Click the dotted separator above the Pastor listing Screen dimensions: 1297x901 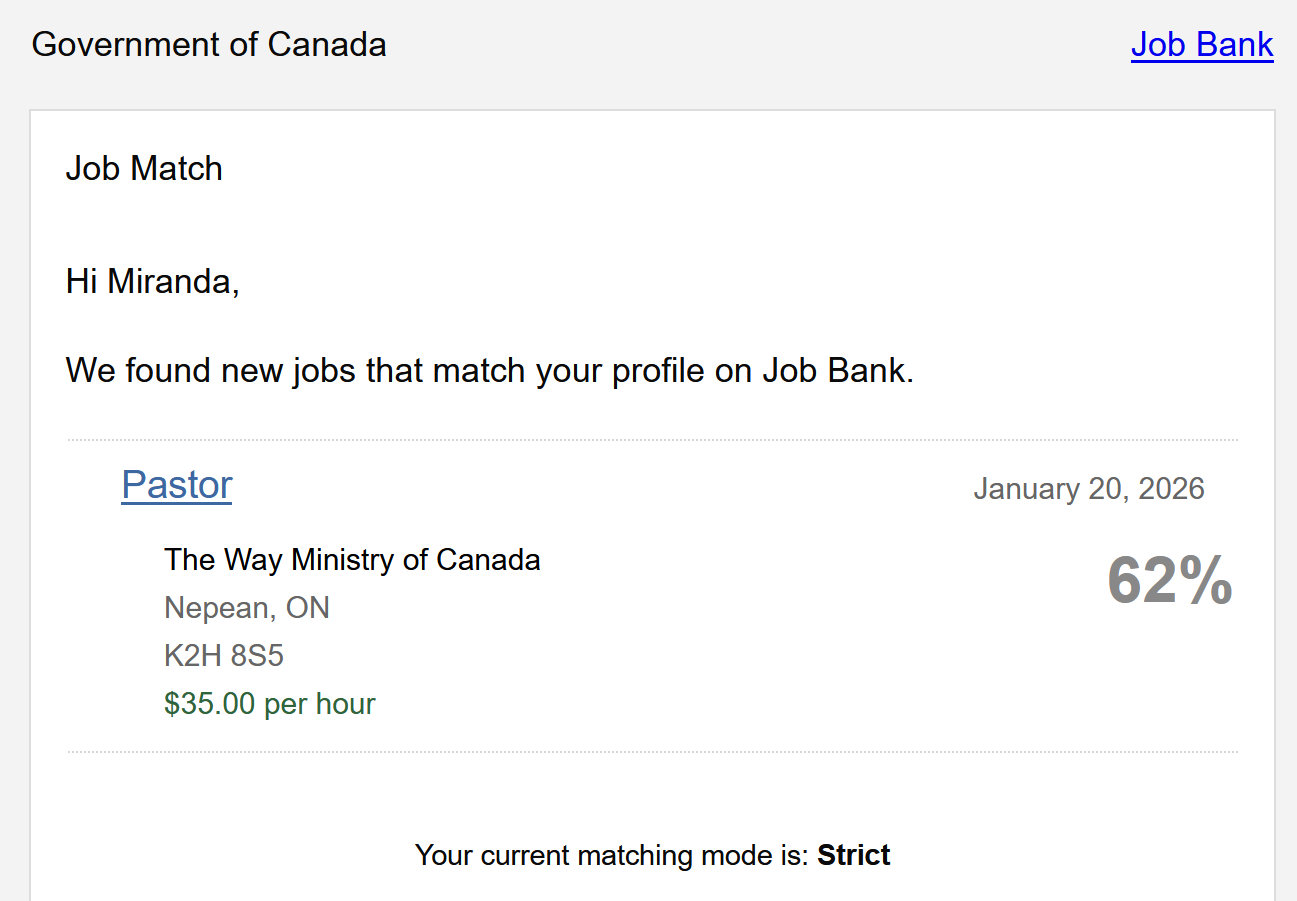coord(652,440)
